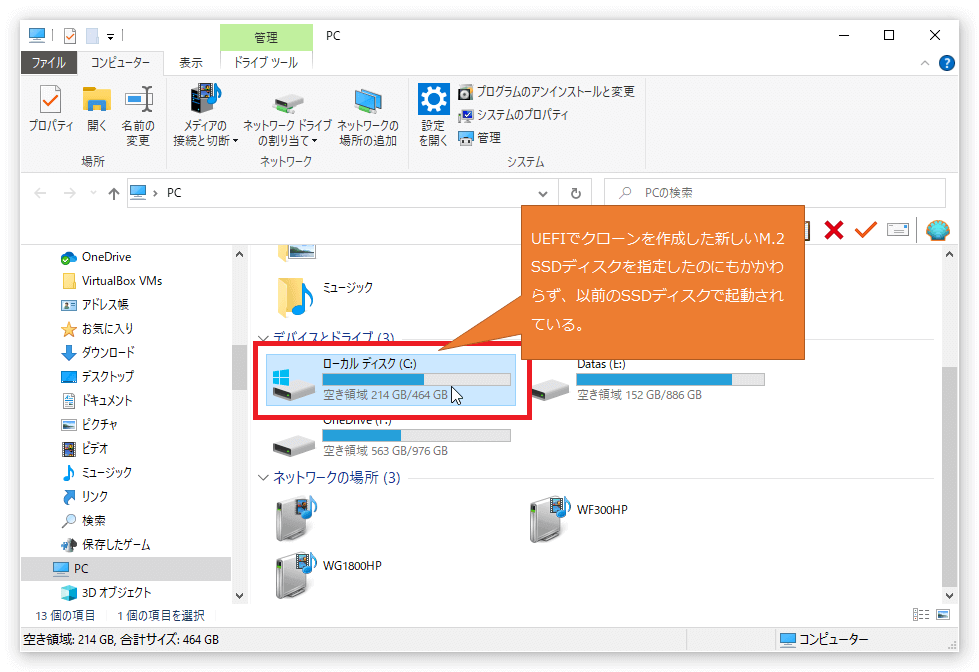979x672 pixels.
Task: Open the ファイル menu tab
Action: [48, 62]
